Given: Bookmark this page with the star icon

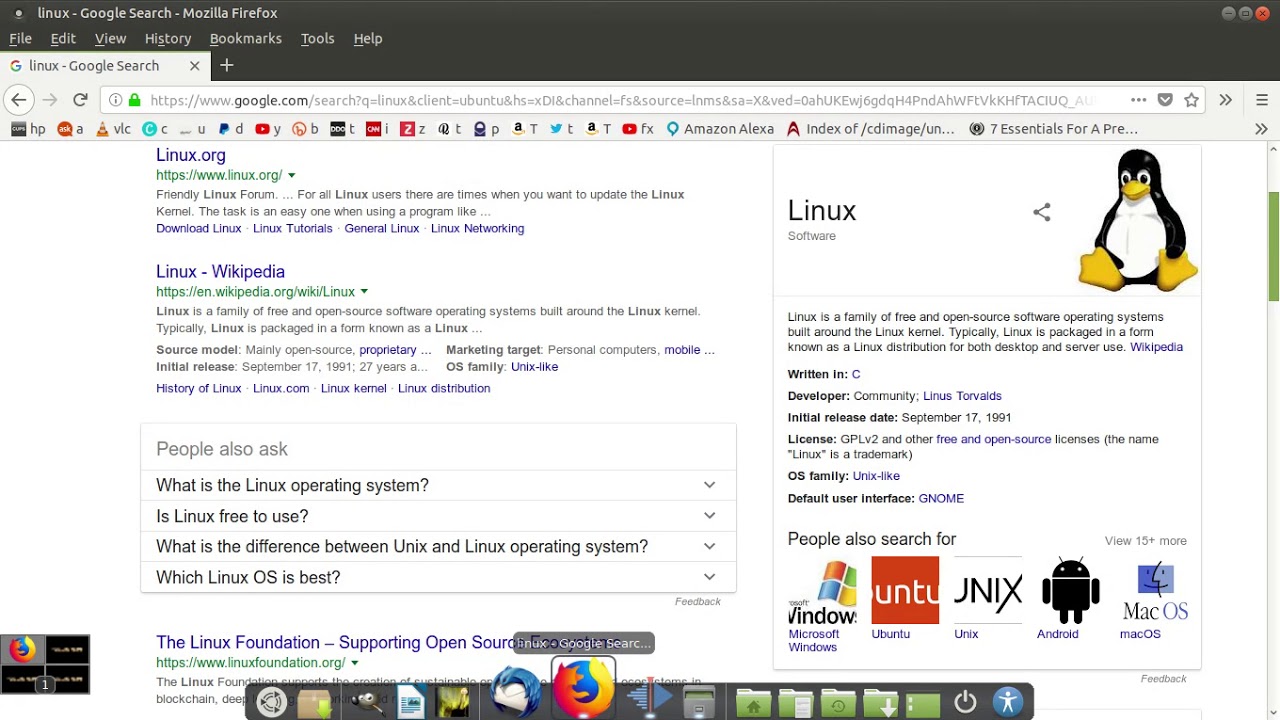Looking at the screenshot, I should [1191, 100].
